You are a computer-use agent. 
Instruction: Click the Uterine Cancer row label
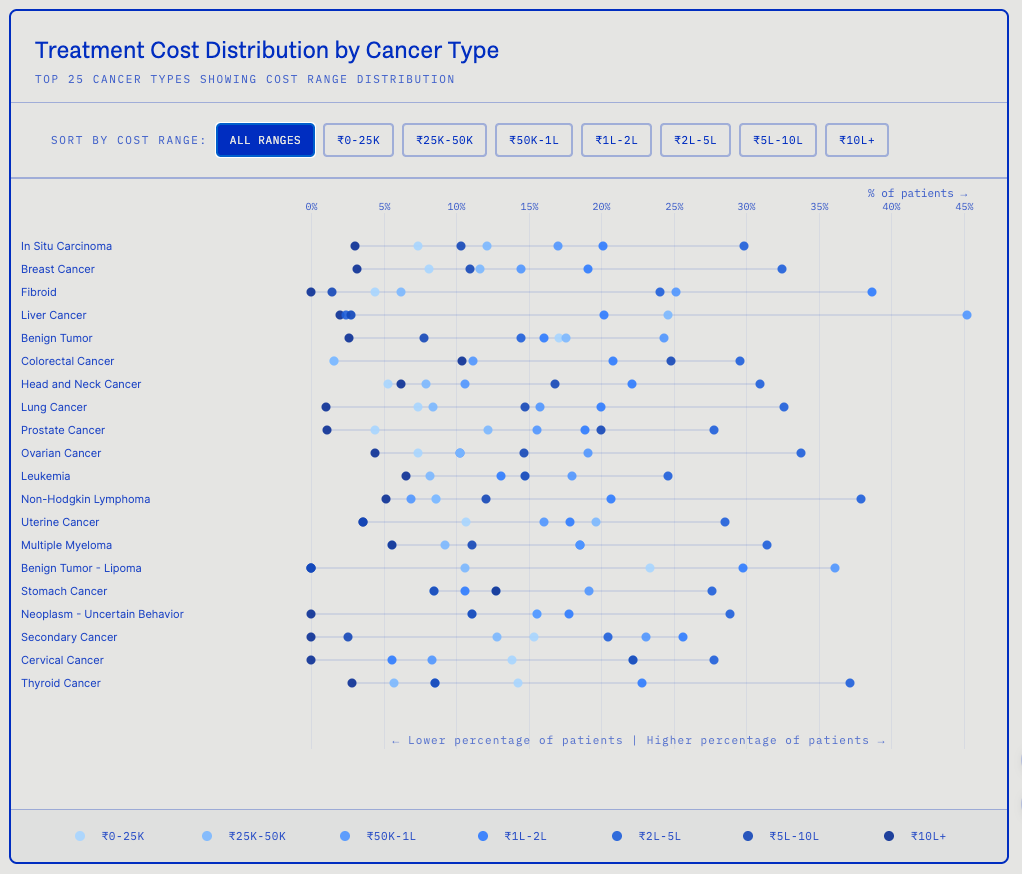60,522
